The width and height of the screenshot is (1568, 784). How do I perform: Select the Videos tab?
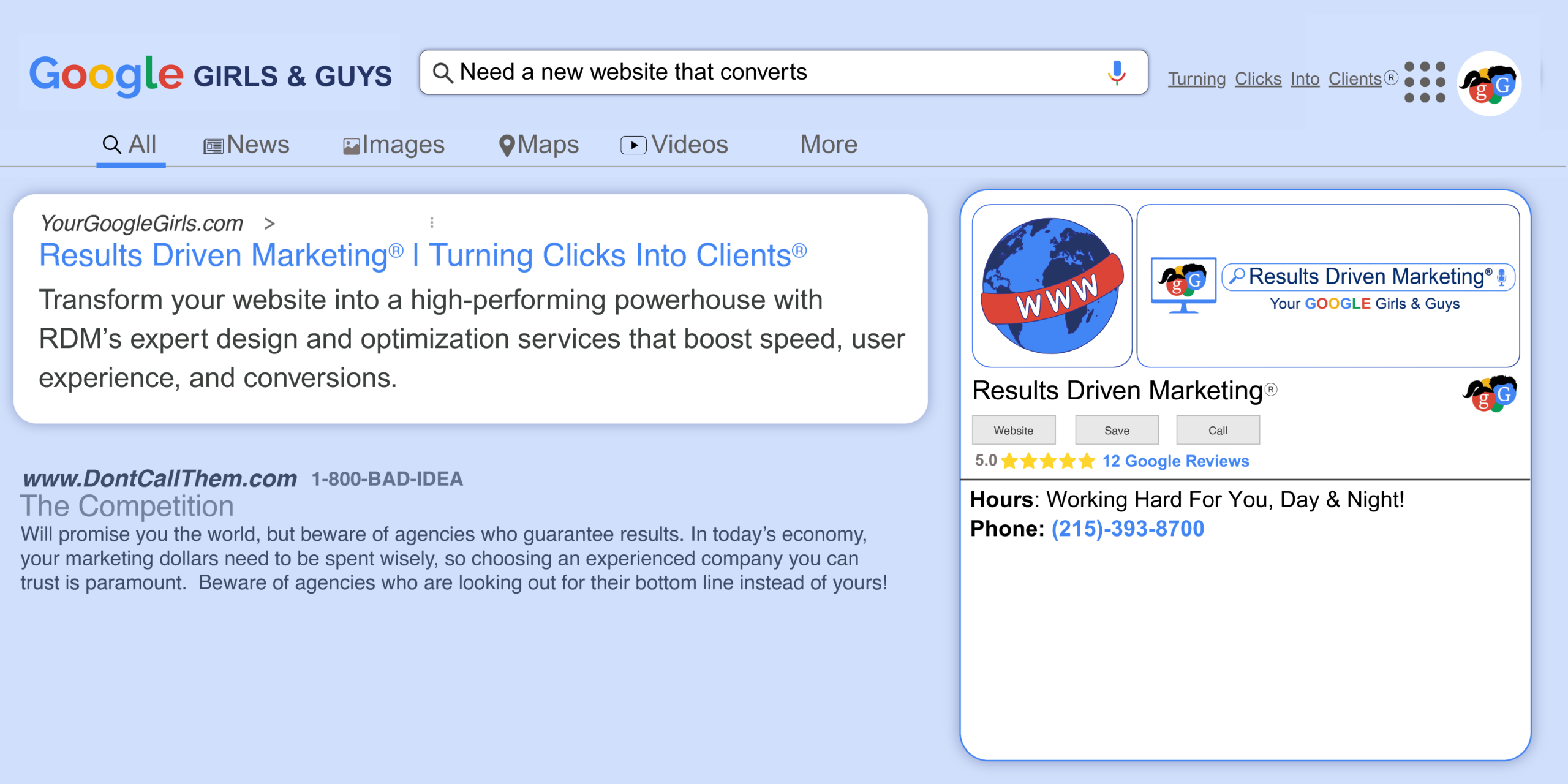pos(674,145)
